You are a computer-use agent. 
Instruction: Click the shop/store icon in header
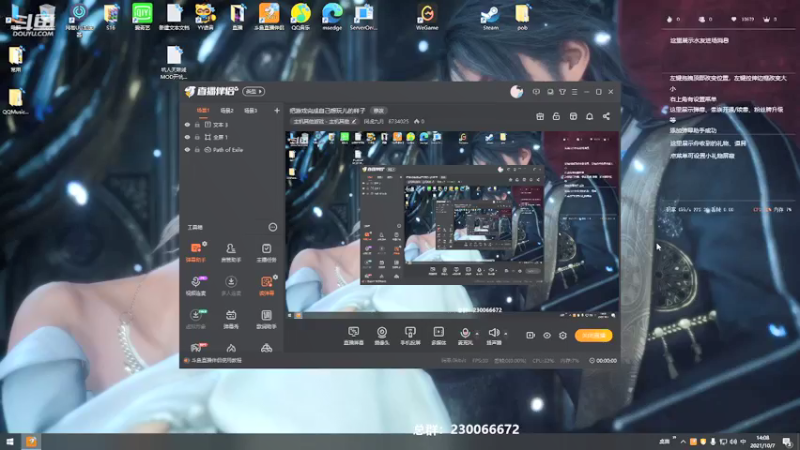(x=573, y=116)
